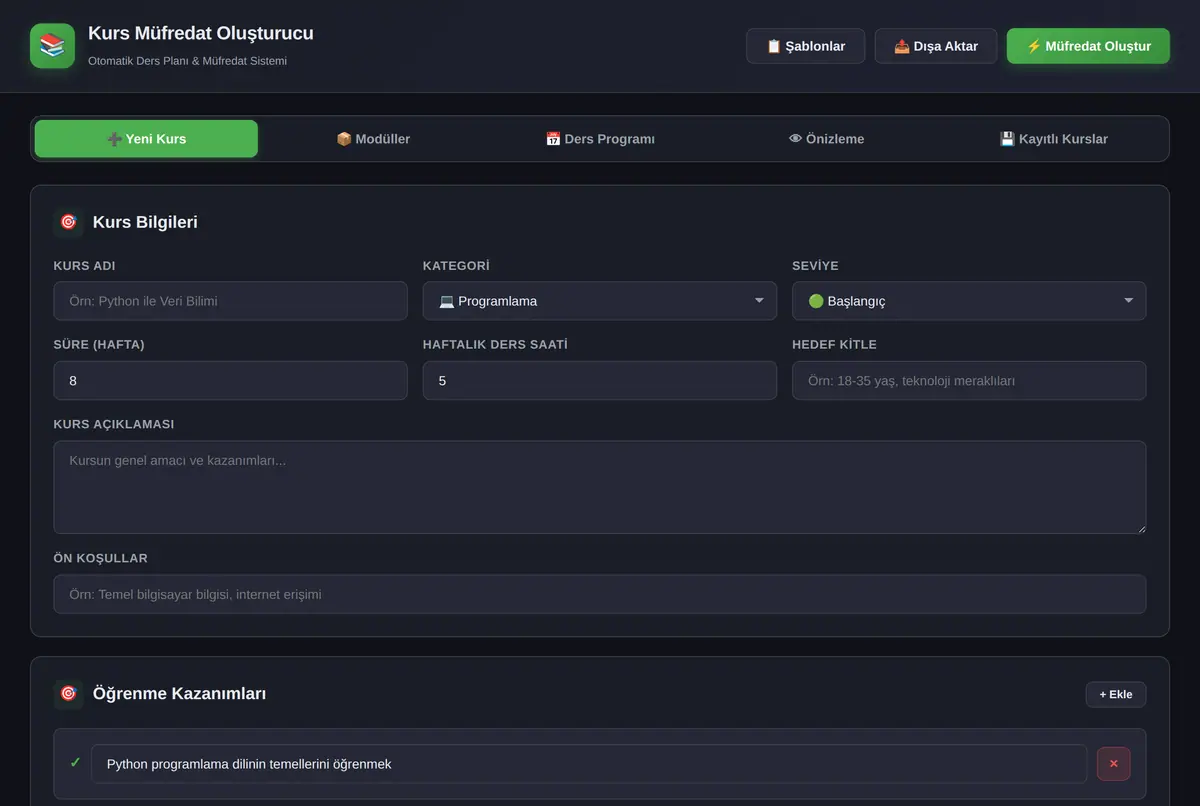Click the green Müfredat Oluştur button
The image size is (1200, 806).
point(1088,46)
